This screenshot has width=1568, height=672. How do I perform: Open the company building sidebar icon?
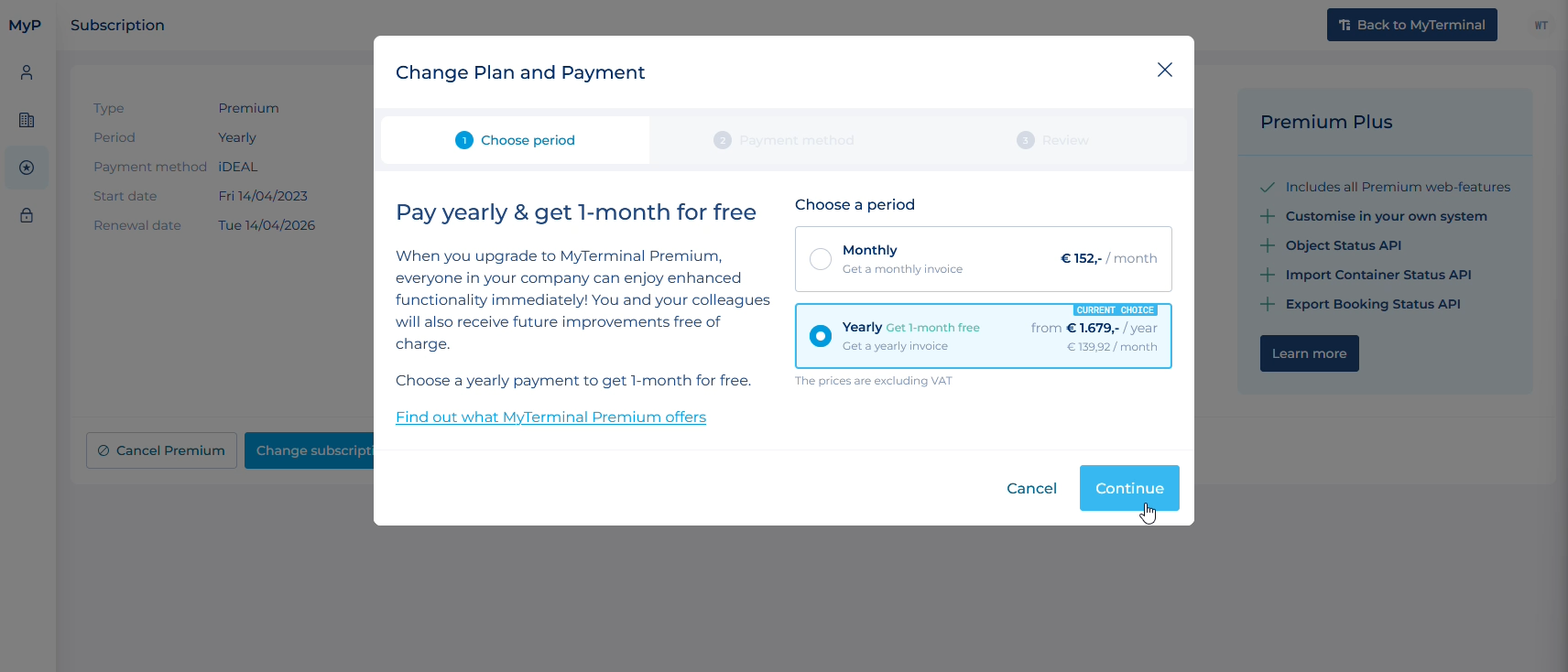[27, 120]
